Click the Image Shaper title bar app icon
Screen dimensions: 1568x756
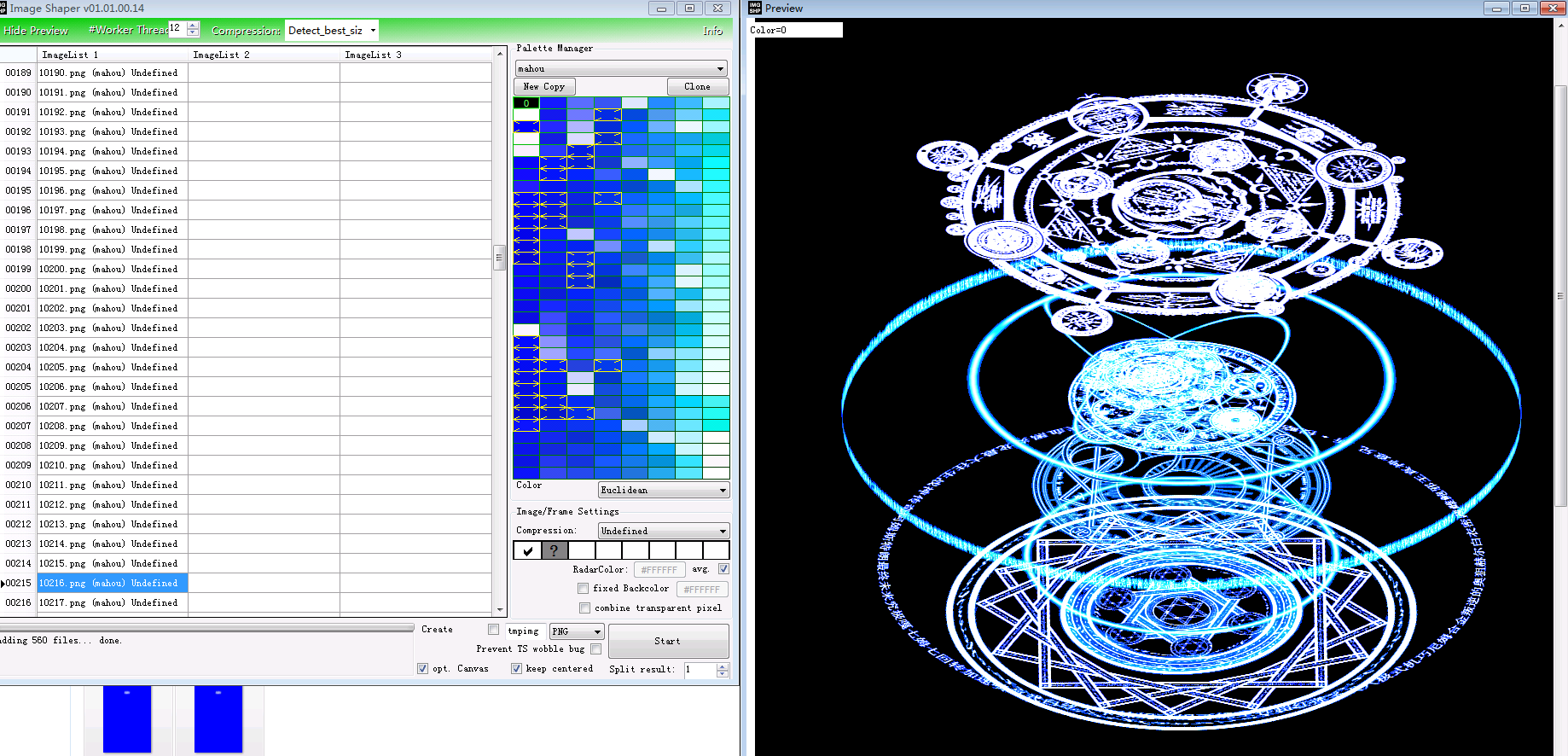[x=3, y=8]
